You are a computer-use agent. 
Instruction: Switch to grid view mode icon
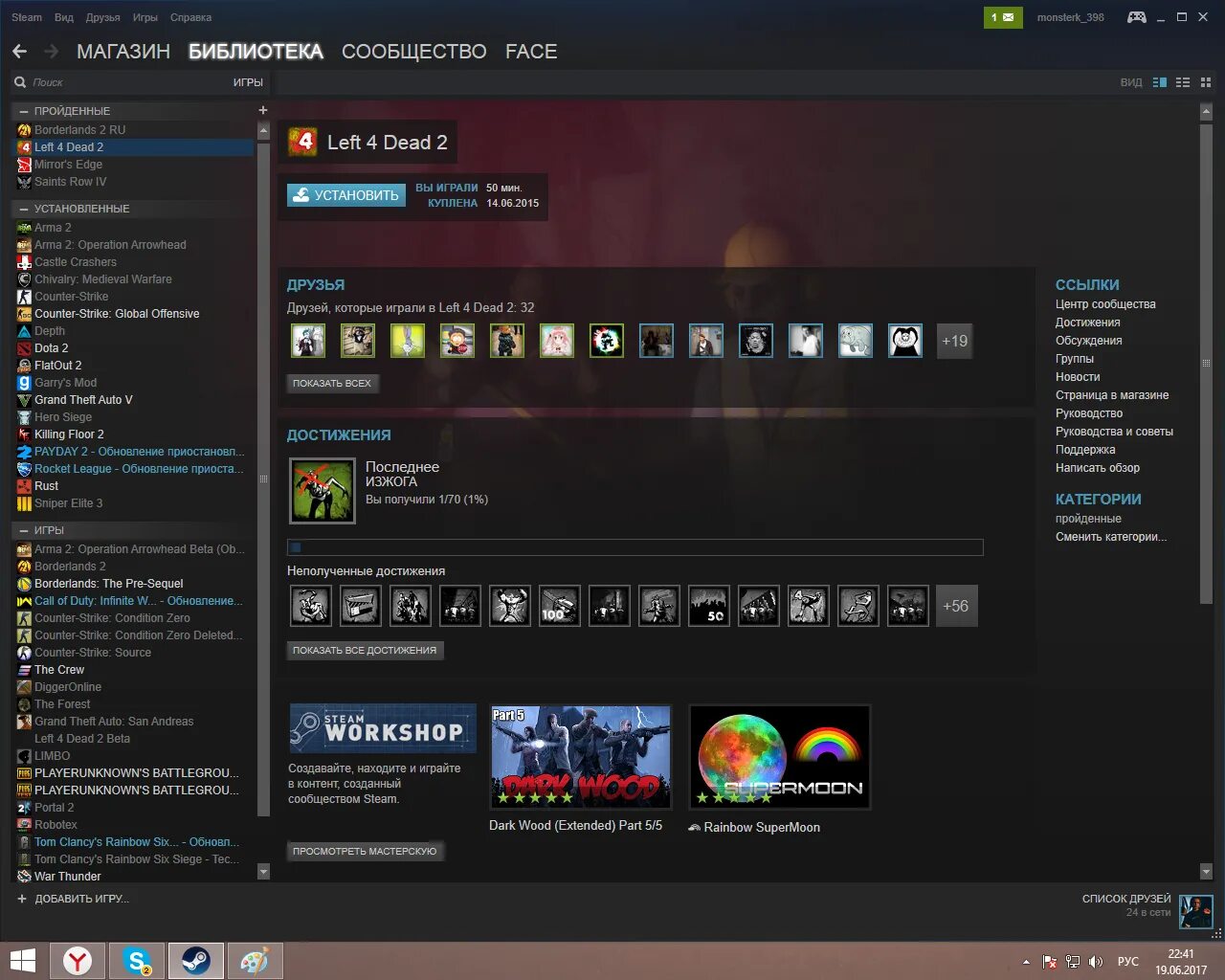click(x=1206, y=82)
